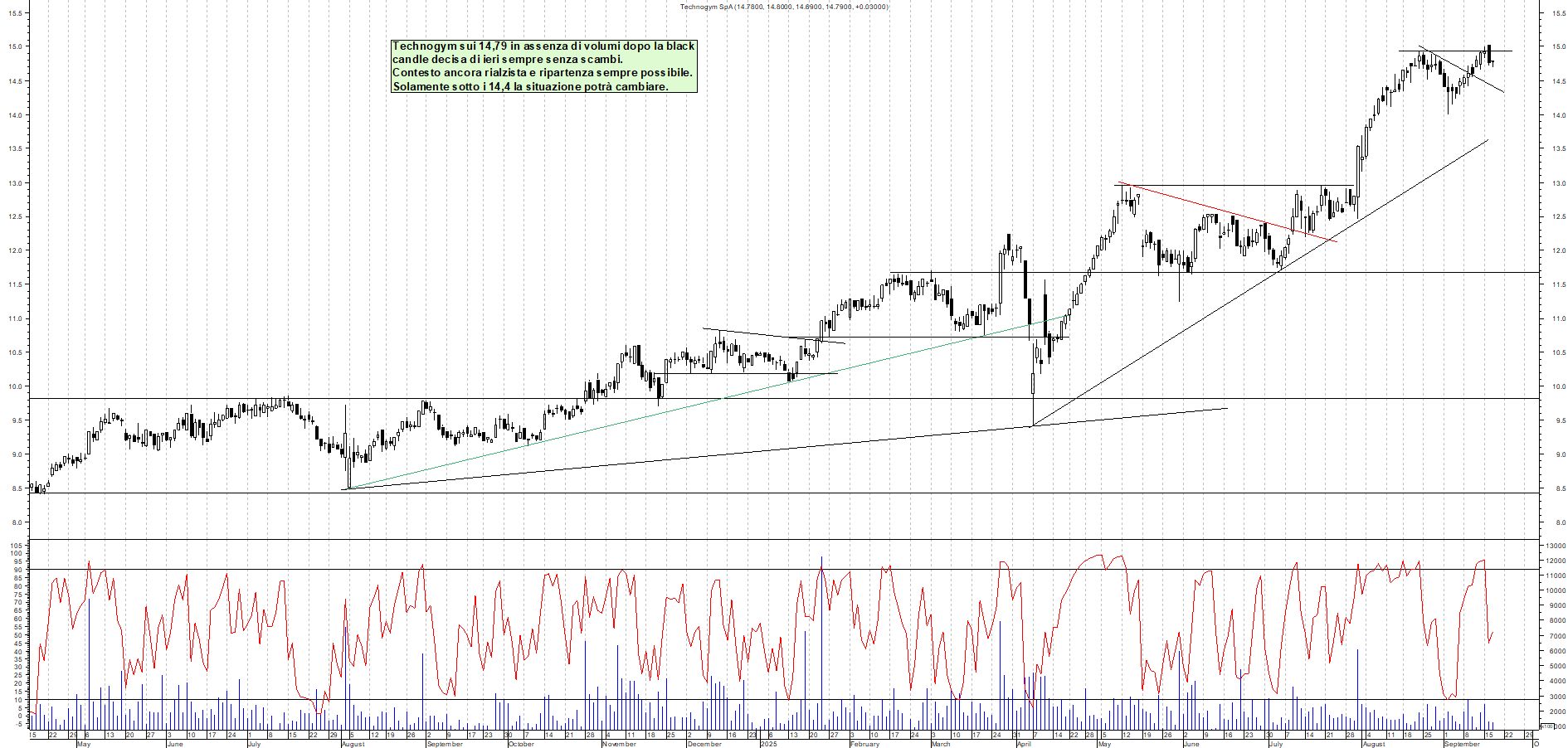Viewport: 1568px width, 748px height.
Task: Click the April month label on date axis
Action: 1024,744
